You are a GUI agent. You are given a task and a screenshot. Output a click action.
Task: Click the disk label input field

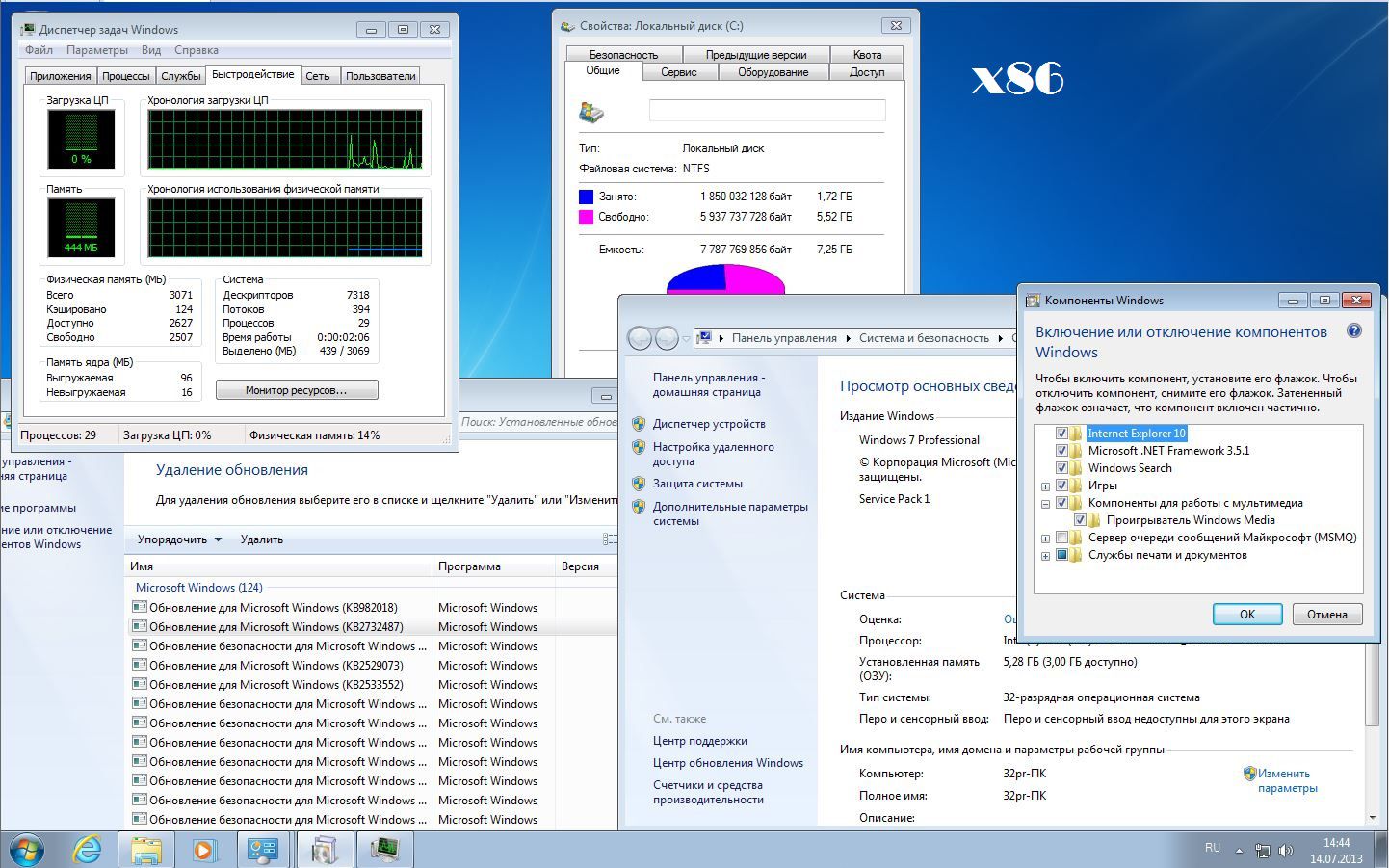pos(767,110)
